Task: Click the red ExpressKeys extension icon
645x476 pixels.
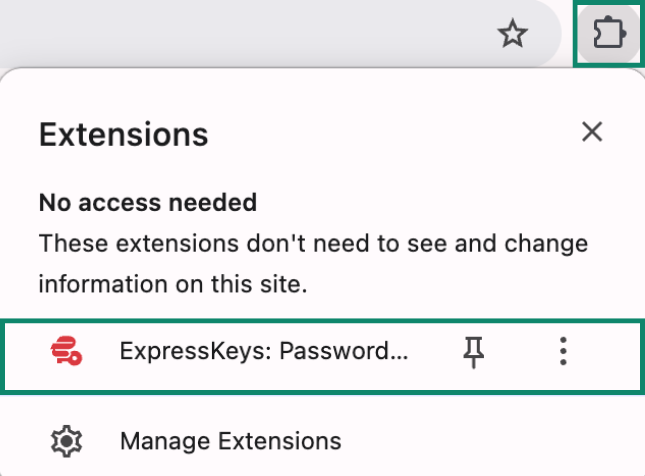Action: coord(67,351)
